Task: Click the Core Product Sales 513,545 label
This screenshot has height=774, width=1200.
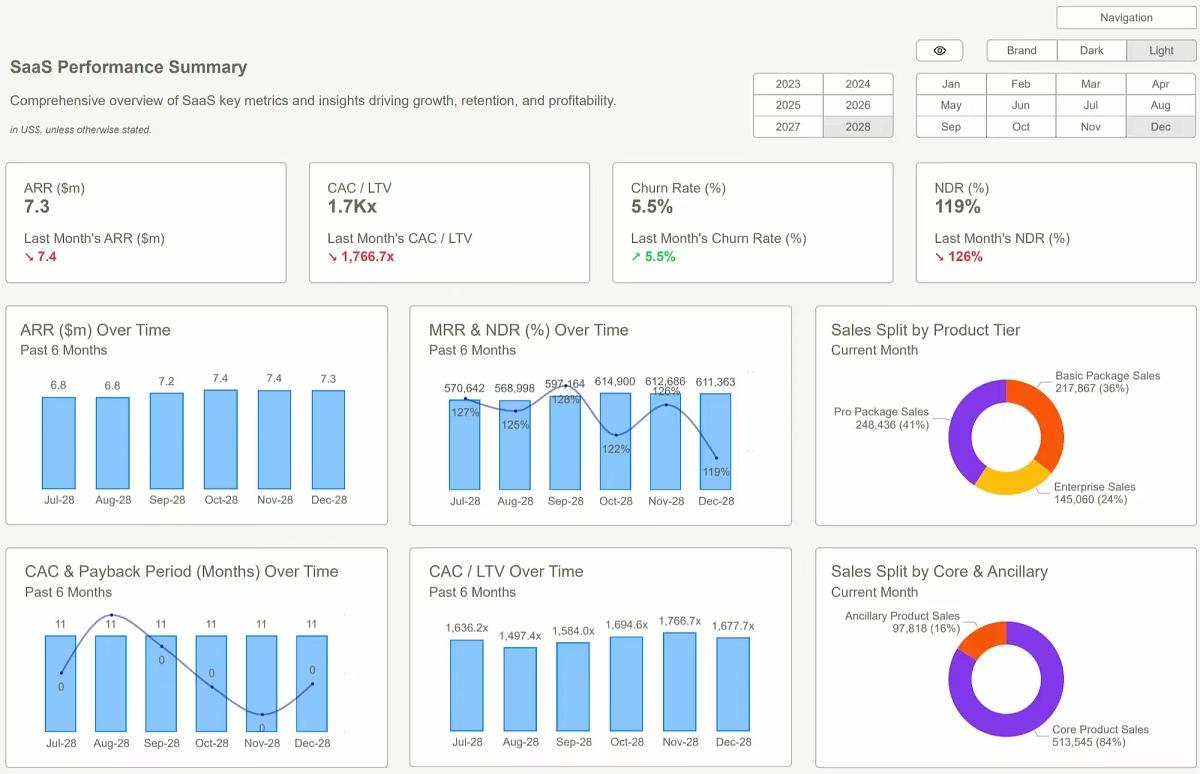Action: click(x=1100, y=736)
